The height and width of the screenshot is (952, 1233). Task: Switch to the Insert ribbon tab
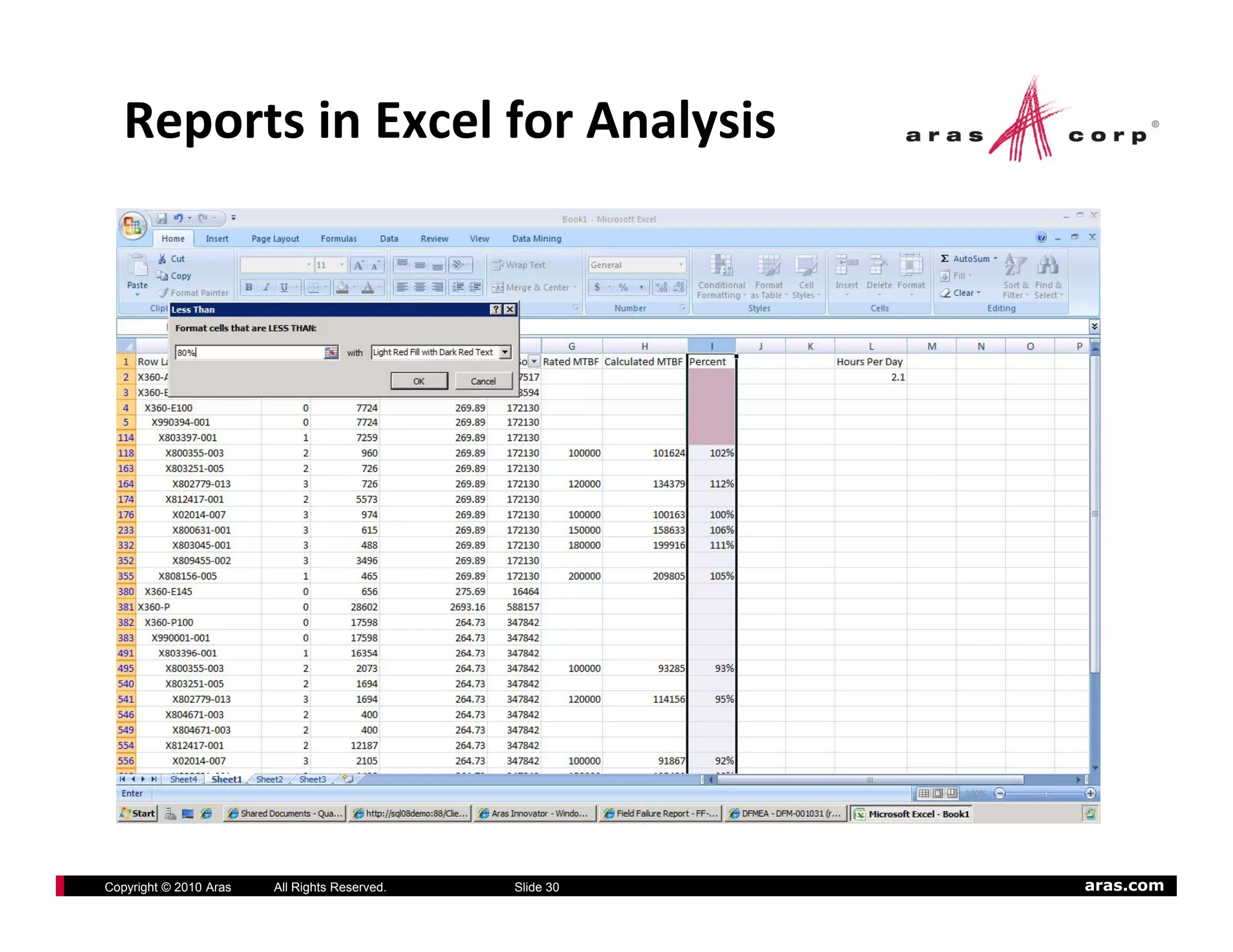[217, 239]
